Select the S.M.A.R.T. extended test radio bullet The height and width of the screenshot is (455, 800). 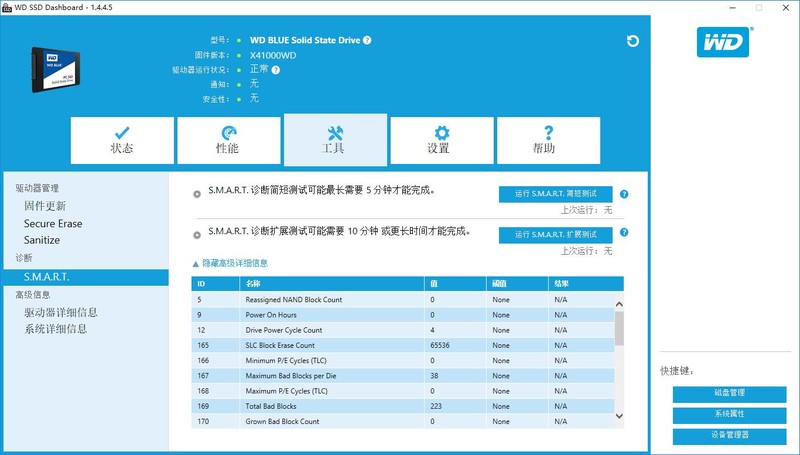coord(197,235)
